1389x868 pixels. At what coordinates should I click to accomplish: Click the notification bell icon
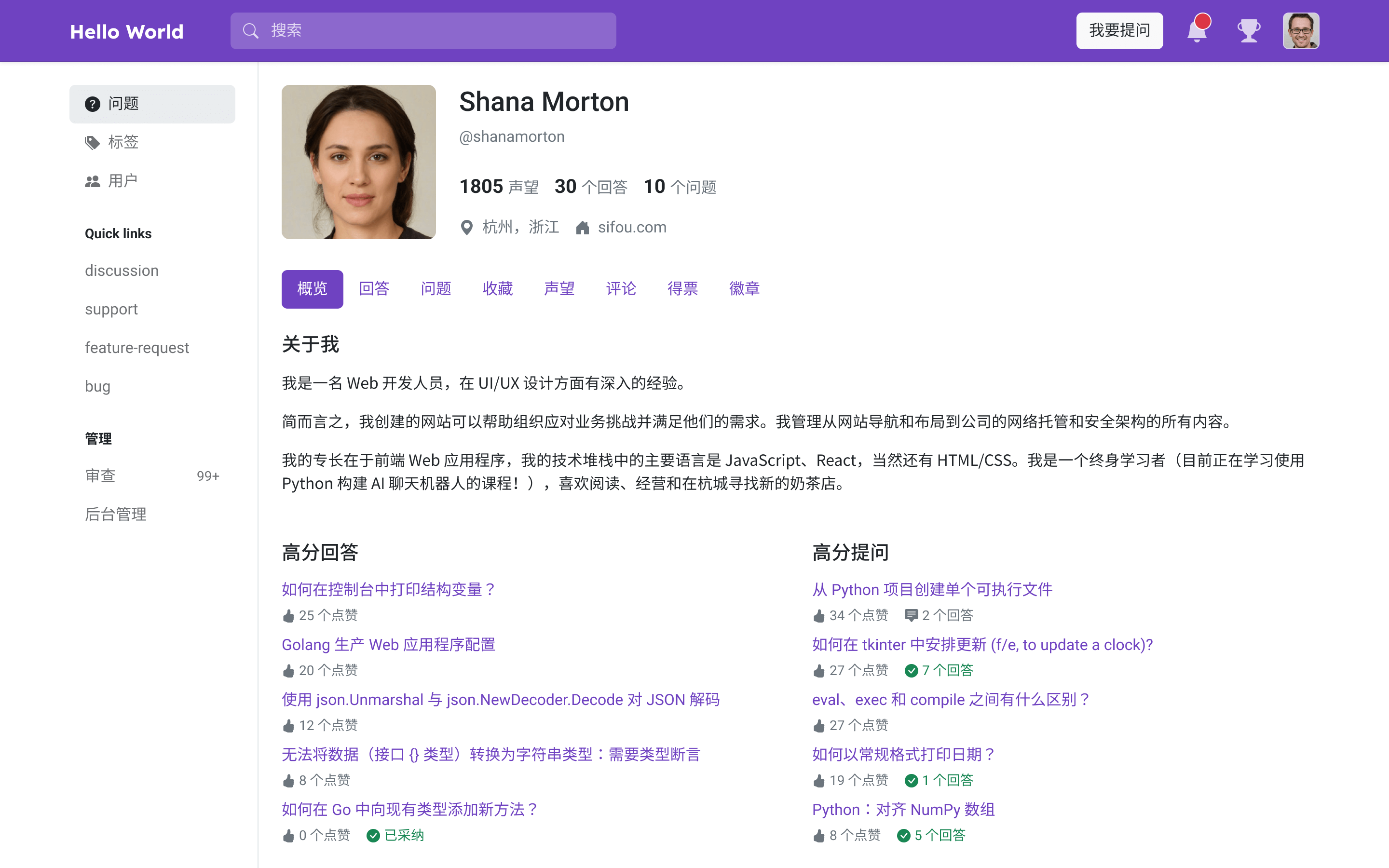[x=1197, y=31]
